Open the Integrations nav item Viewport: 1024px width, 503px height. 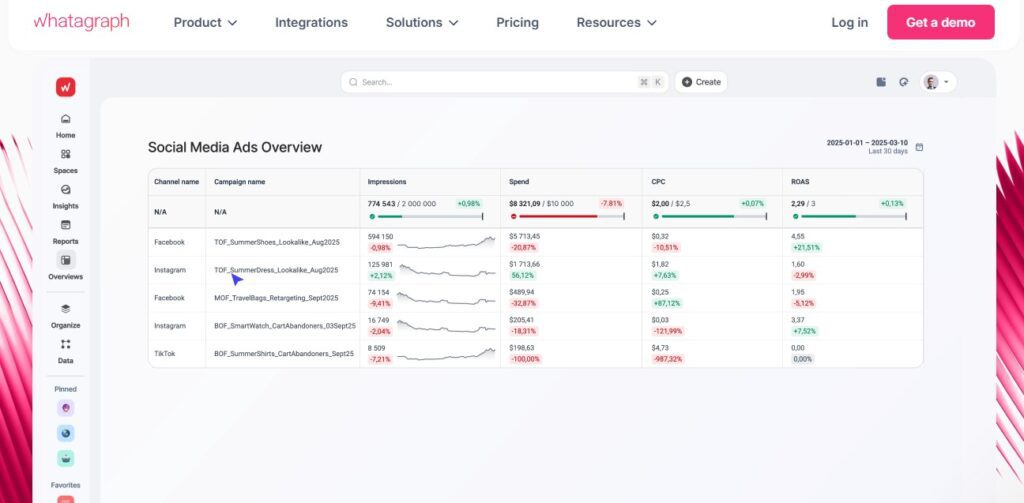point(311,22)
